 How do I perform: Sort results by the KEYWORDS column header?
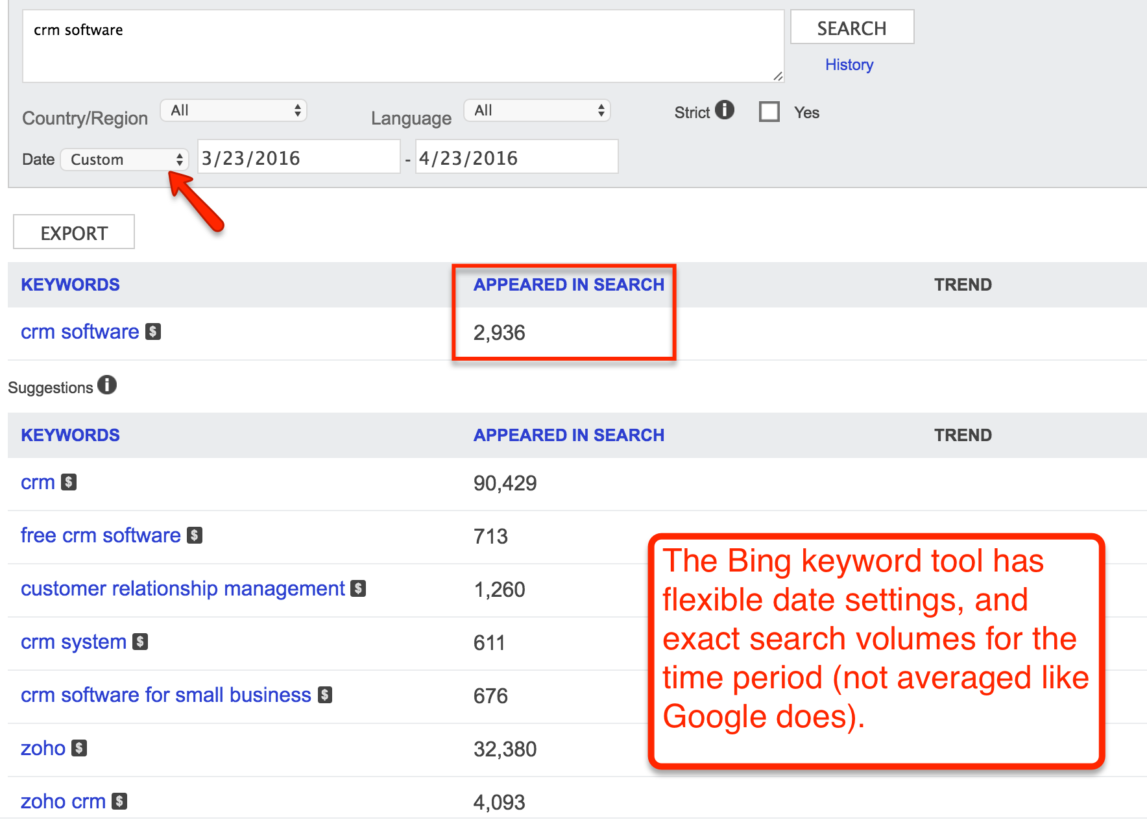(x=70, y=284)
